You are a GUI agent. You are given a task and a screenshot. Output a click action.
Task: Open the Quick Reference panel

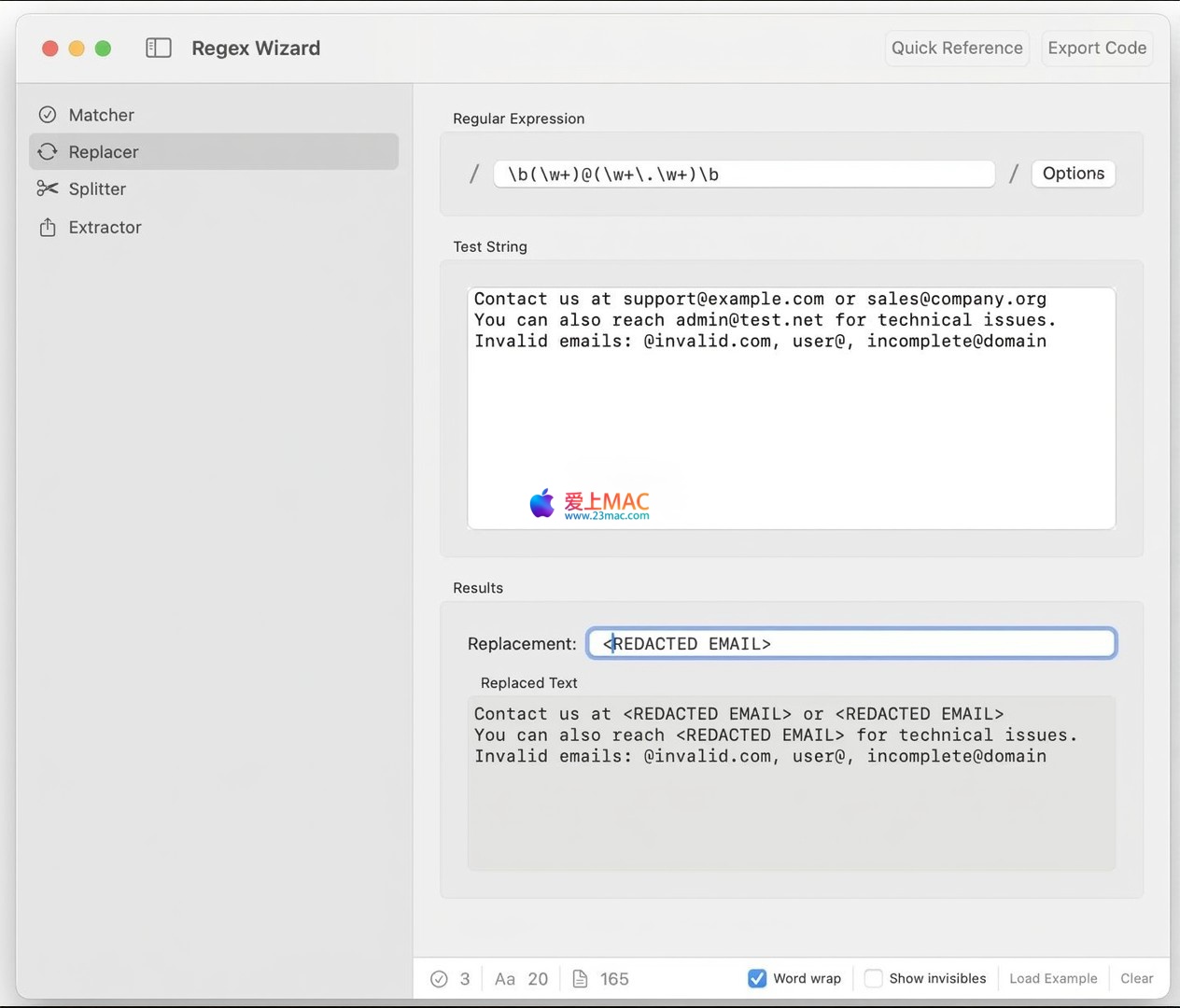click(x=956, y=48)
